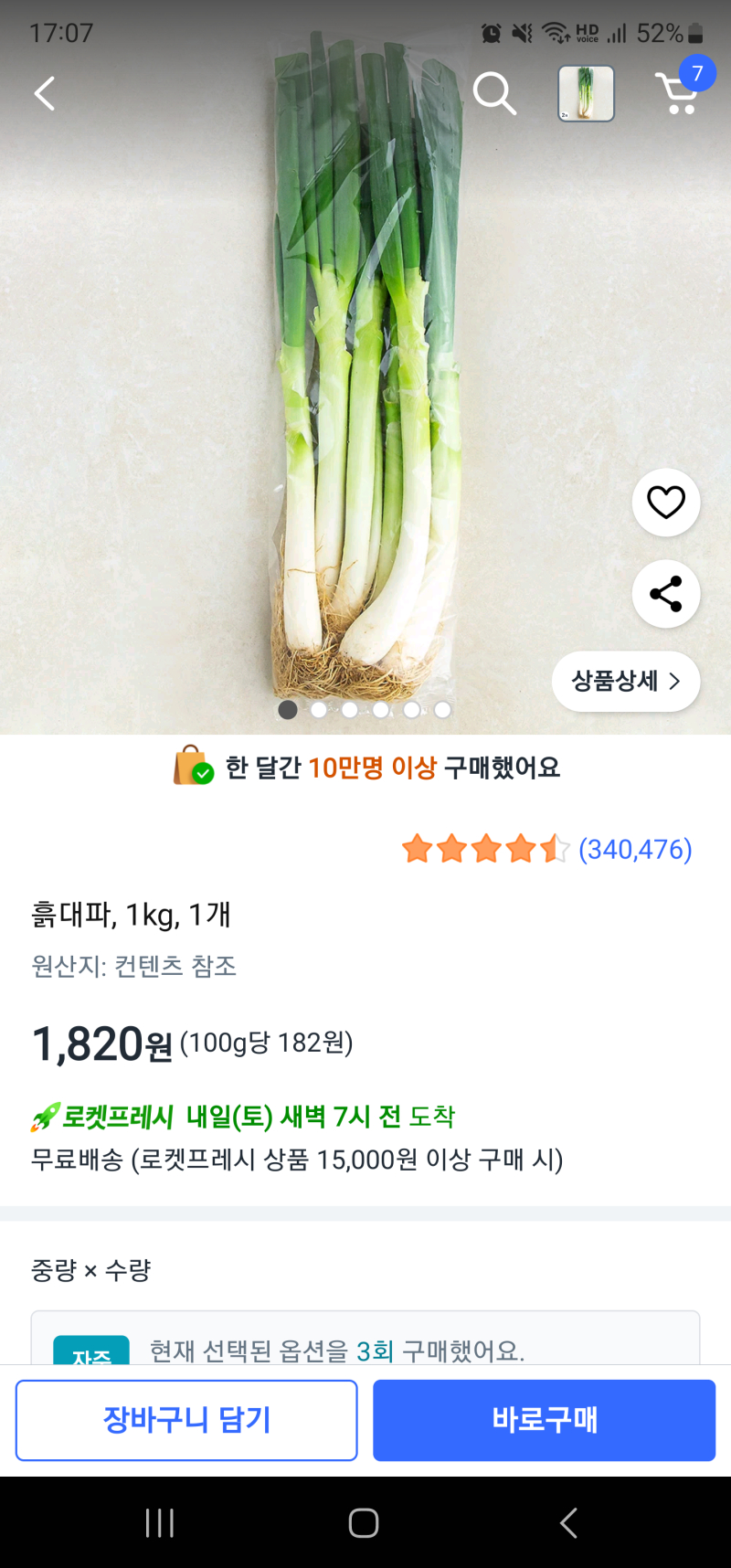Screen dimensions: 731x1568
Task: Go to the last image carousel dot
Action: click(443, 710)
